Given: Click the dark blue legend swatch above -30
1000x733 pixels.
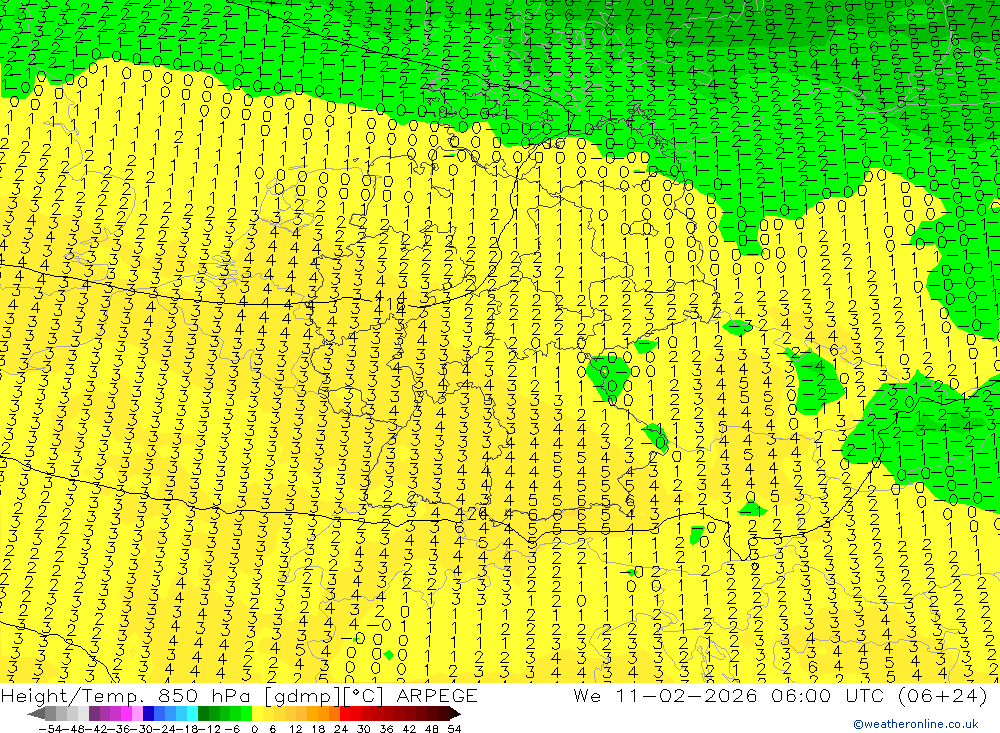Looking at the screenshot, I should tap(148, 714).
